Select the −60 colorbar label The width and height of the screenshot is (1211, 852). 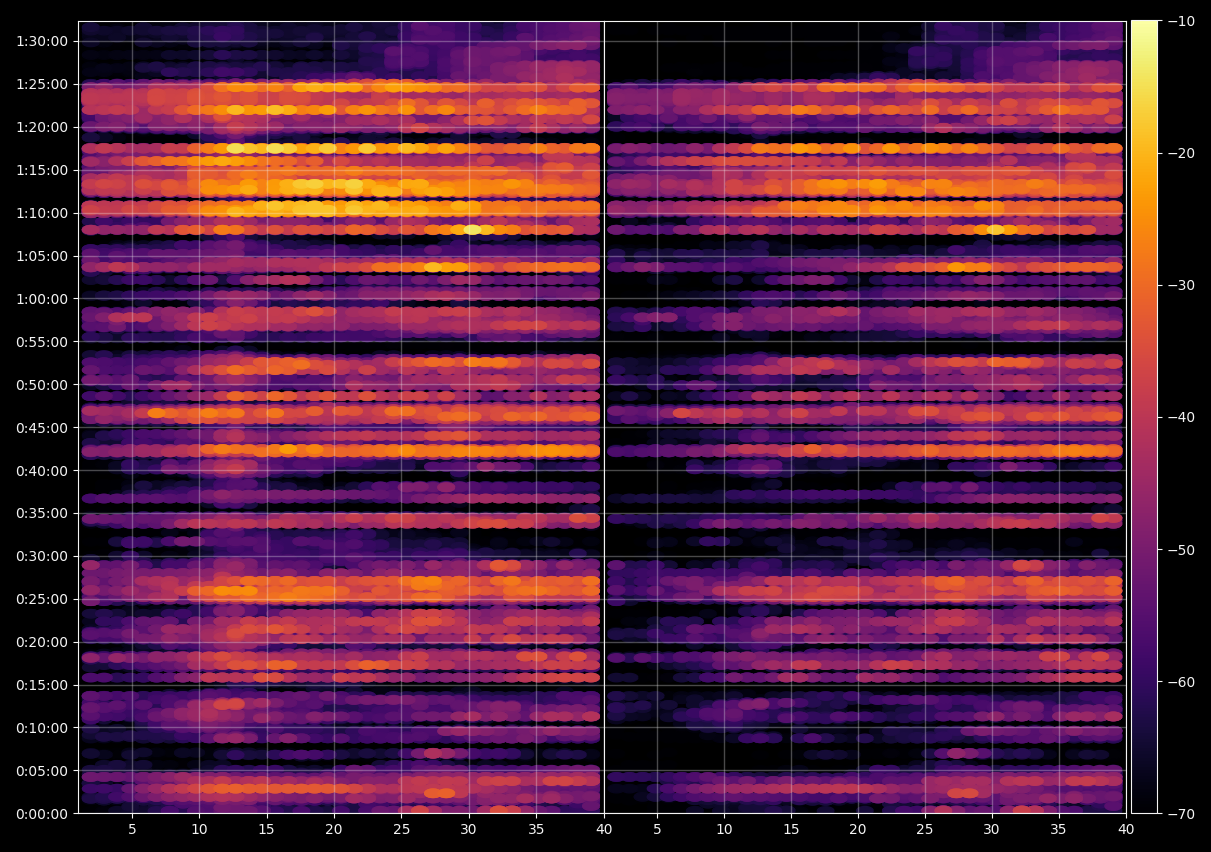tap(1180, 682)
